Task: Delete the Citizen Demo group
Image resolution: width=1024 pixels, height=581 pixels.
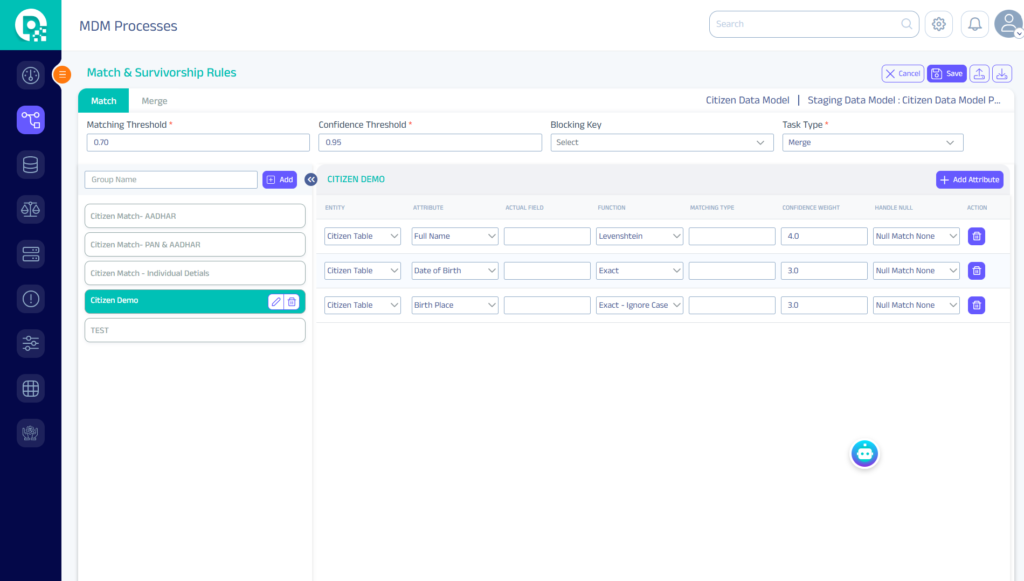Action: 292,301
